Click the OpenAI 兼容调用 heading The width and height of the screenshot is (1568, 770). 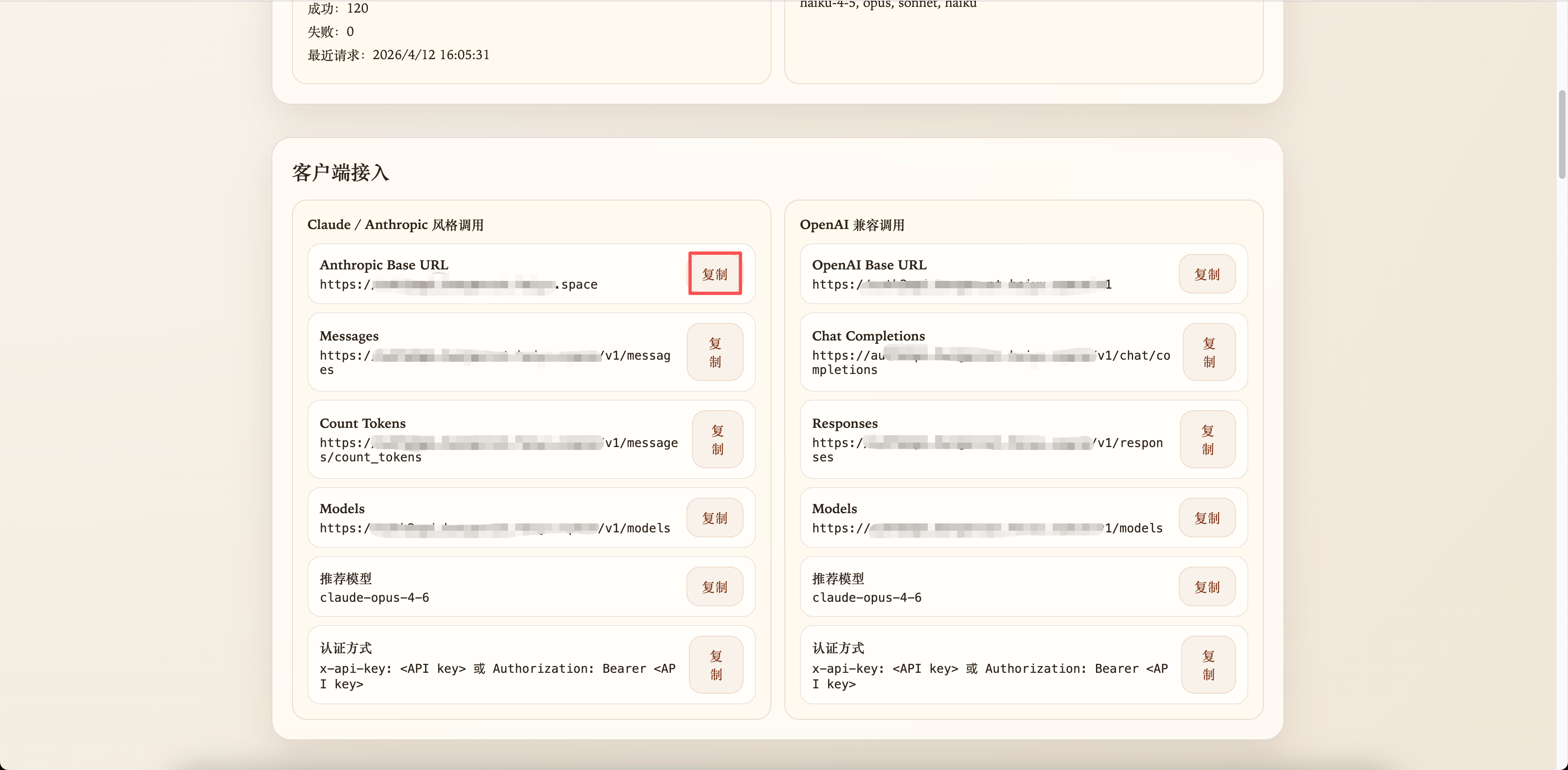pyautogui.click(x=851, y=225)
